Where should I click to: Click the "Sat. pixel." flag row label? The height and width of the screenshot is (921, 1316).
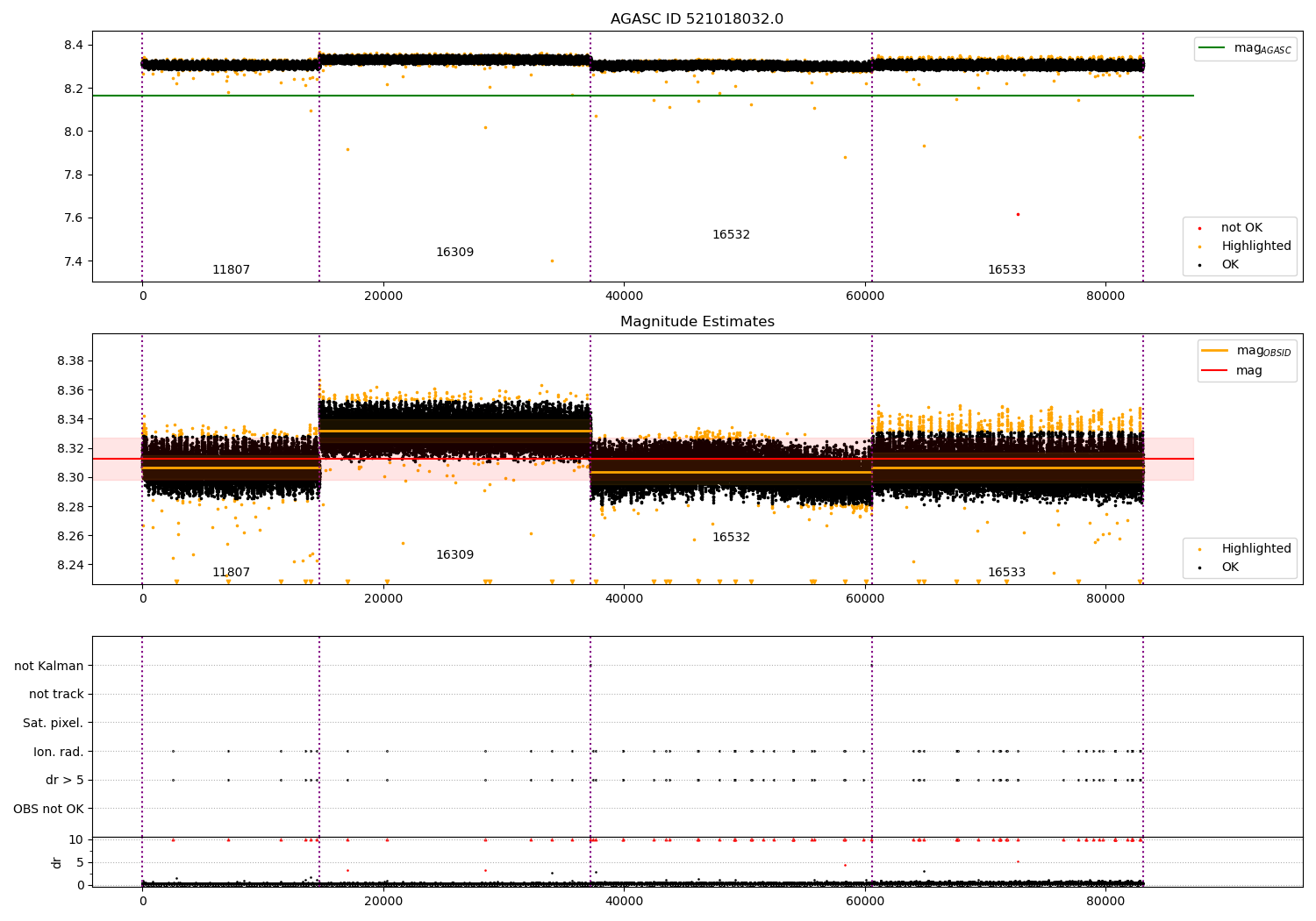pyautogui.click(x=54, y=724)
